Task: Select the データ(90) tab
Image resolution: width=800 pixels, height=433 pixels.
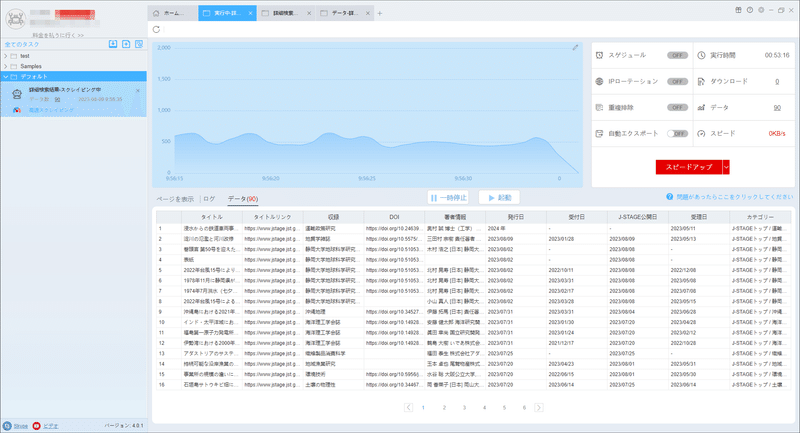Action: point(242,199)
